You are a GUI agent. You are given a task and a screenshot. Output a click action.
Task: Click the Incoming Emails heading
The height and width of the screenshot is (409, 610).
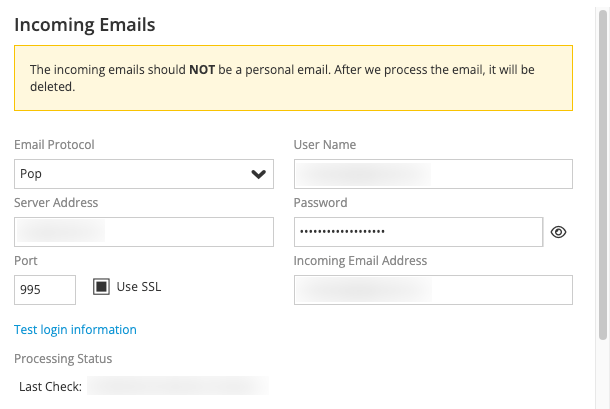(85, 25)
